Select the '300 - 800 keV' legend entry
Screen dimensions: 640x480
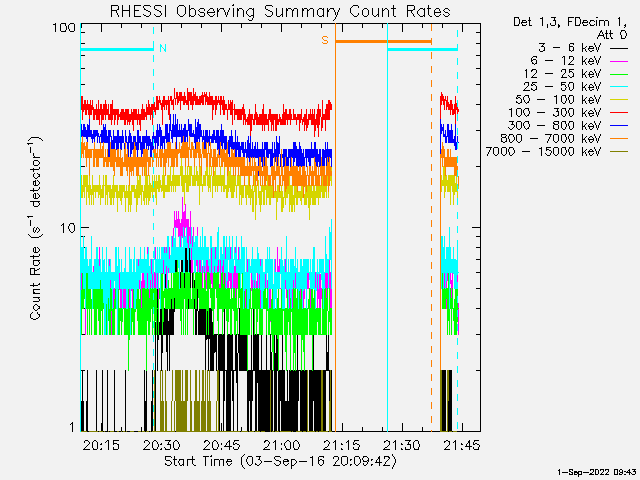(x=555, y=126)
